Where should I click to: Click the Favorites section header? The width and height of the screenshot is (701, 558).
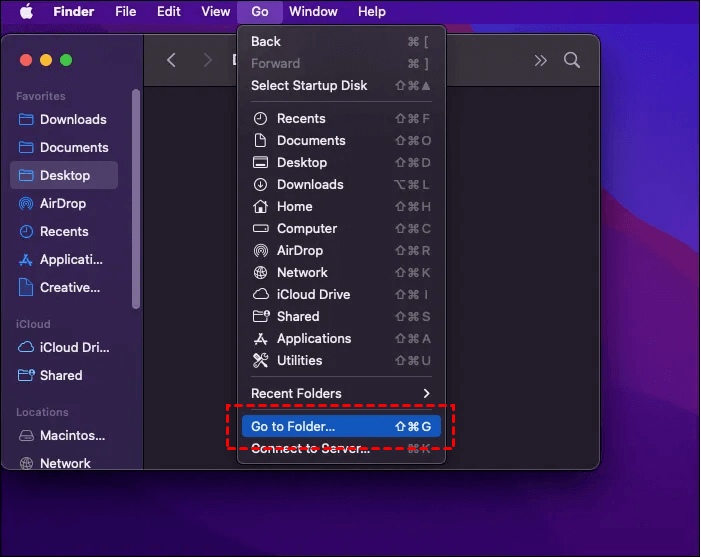coord(41,96)
